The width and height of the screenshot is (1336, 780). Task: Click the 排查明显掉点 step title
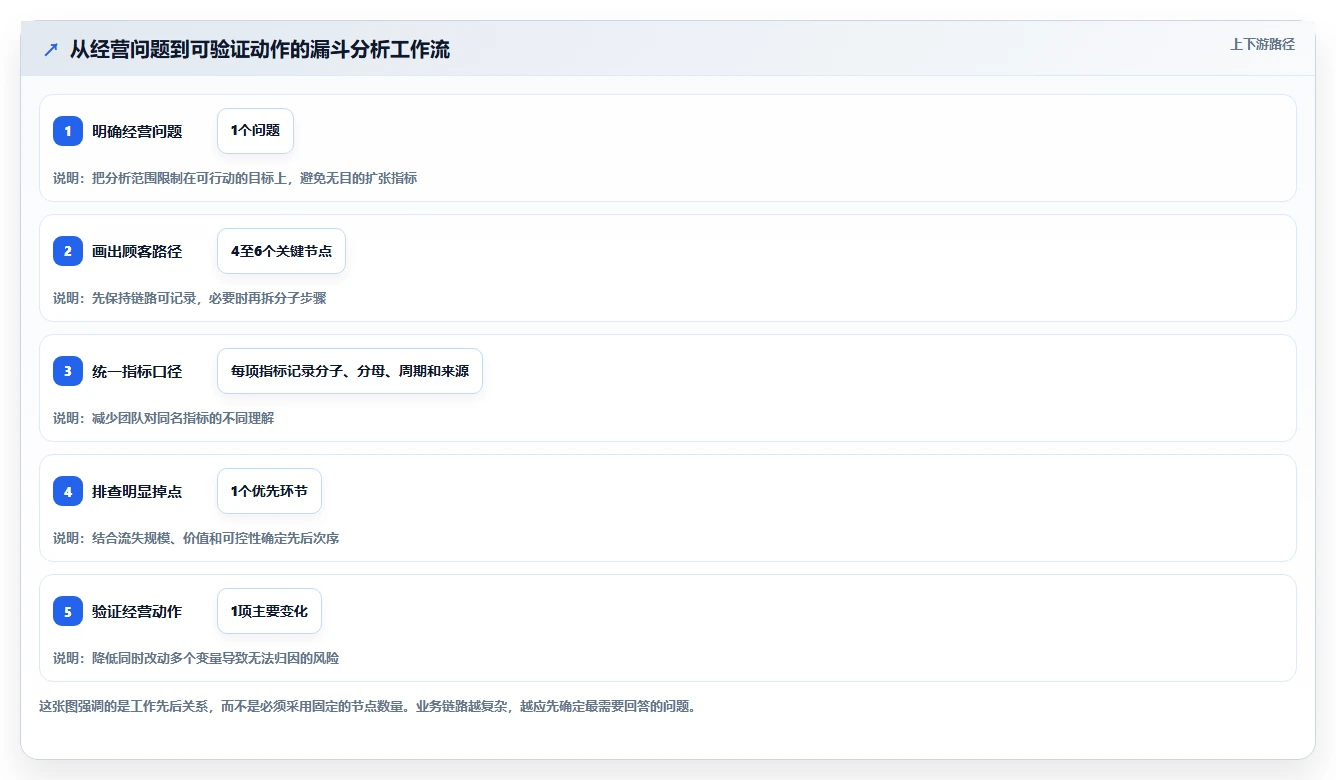tap(137, 491)
